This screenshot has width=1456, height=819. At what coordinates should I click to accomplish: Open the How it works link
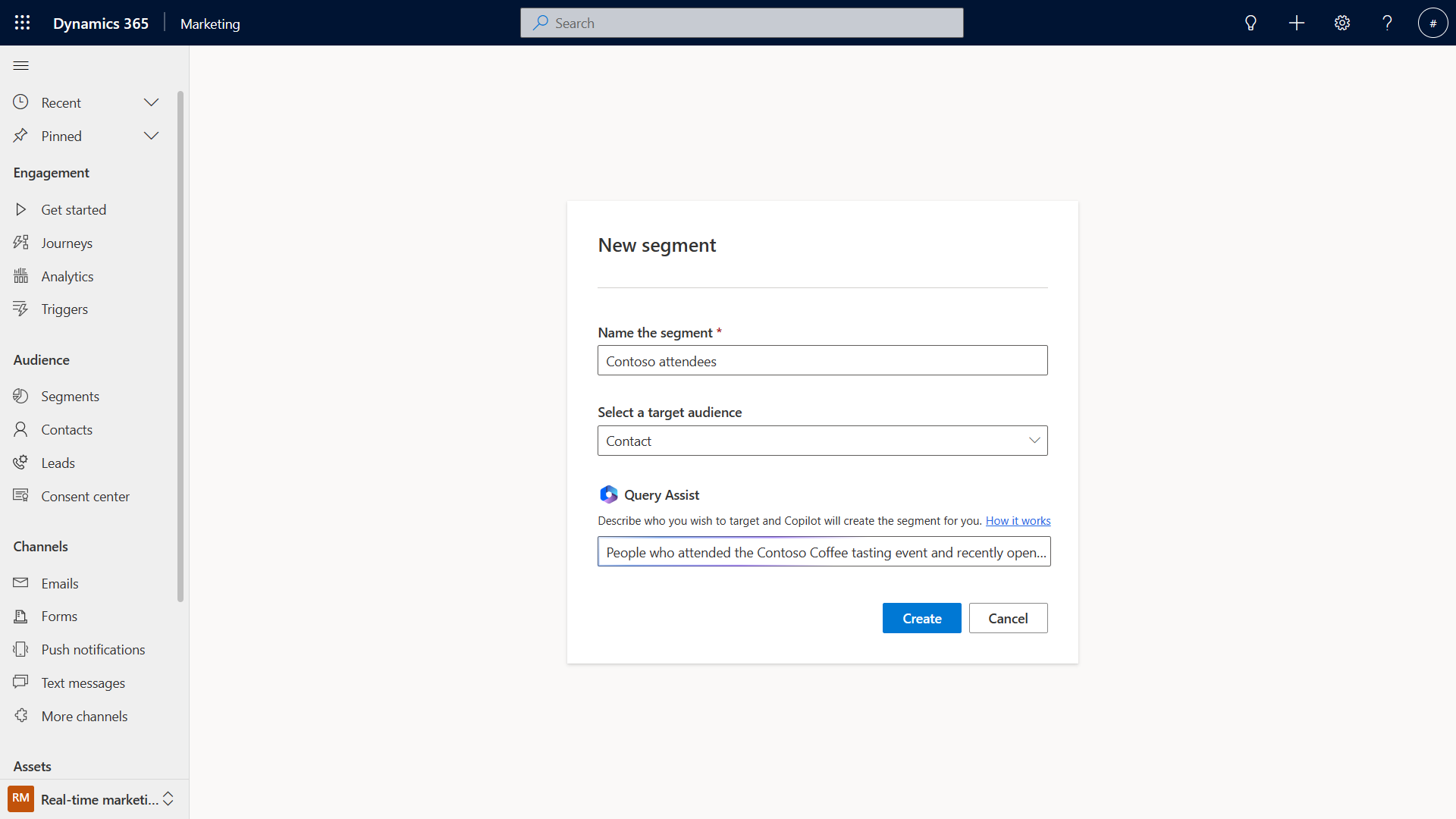[1018, 521]
